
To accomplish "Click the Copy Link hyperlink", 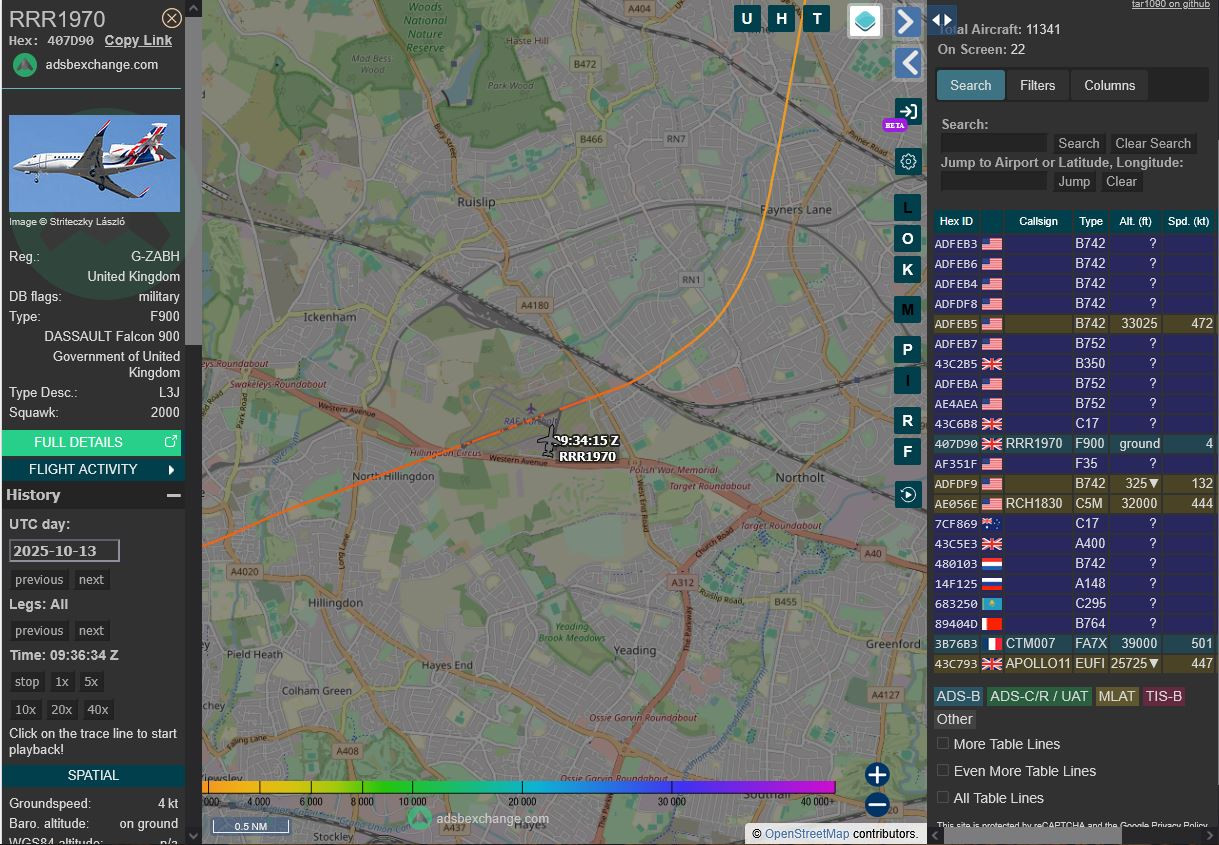I will (138, 40).
